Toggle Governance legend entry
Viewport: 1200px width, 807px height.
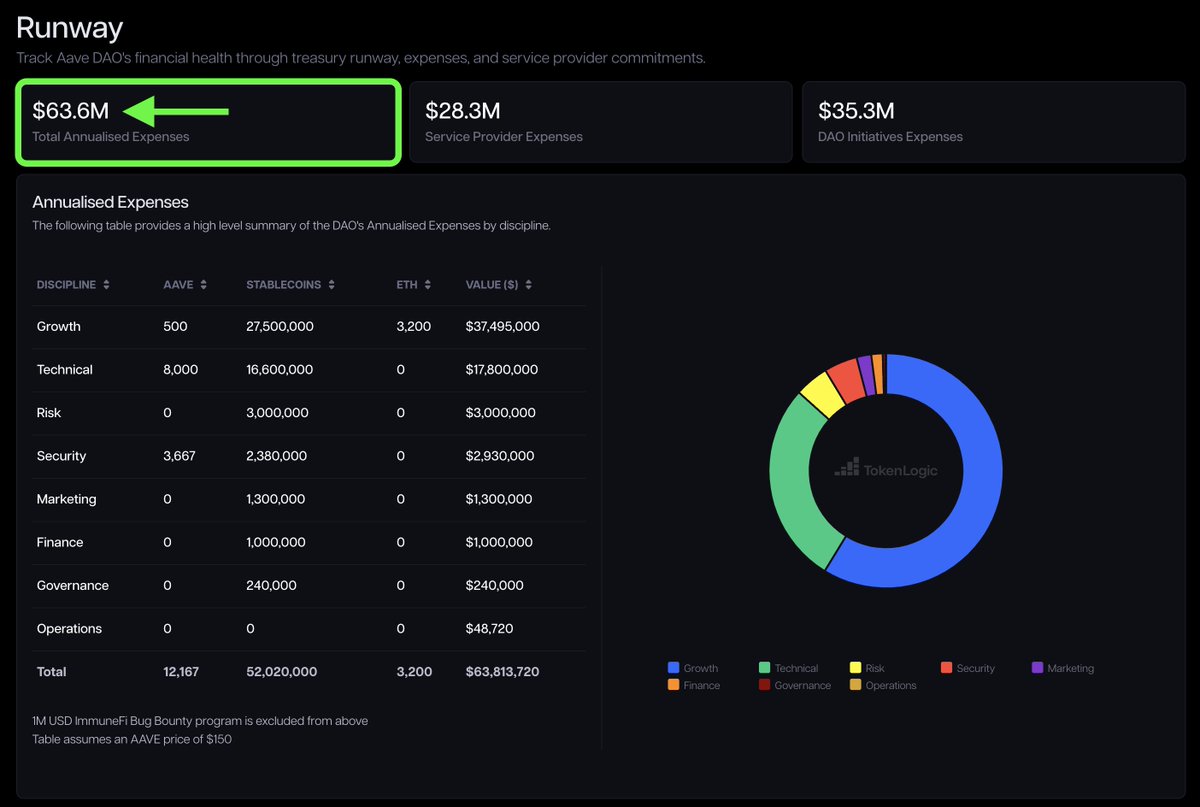[x=795, y=685]
